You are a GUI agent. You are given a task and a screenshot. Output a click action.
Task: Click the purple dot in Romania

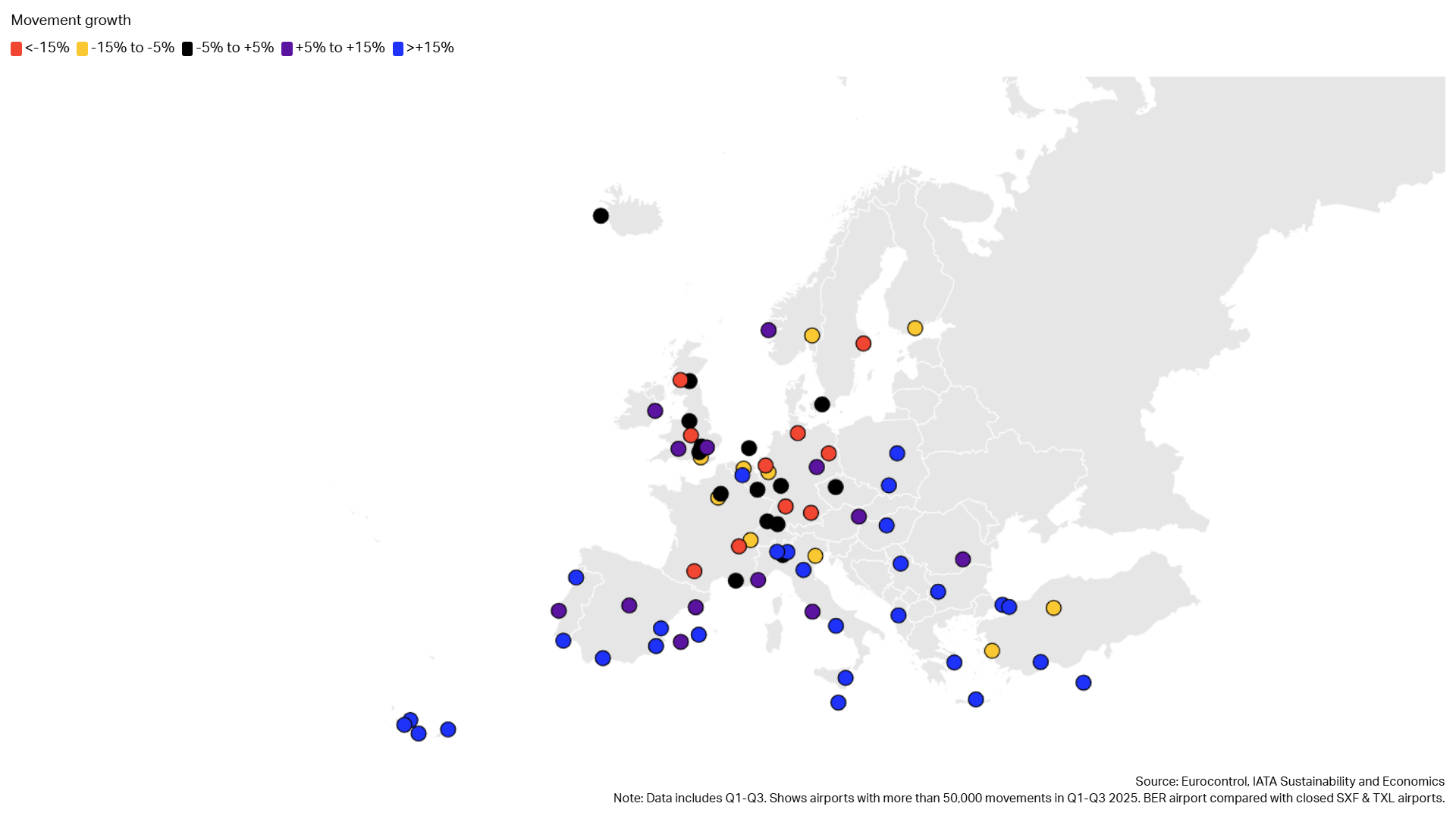(963, 560)
